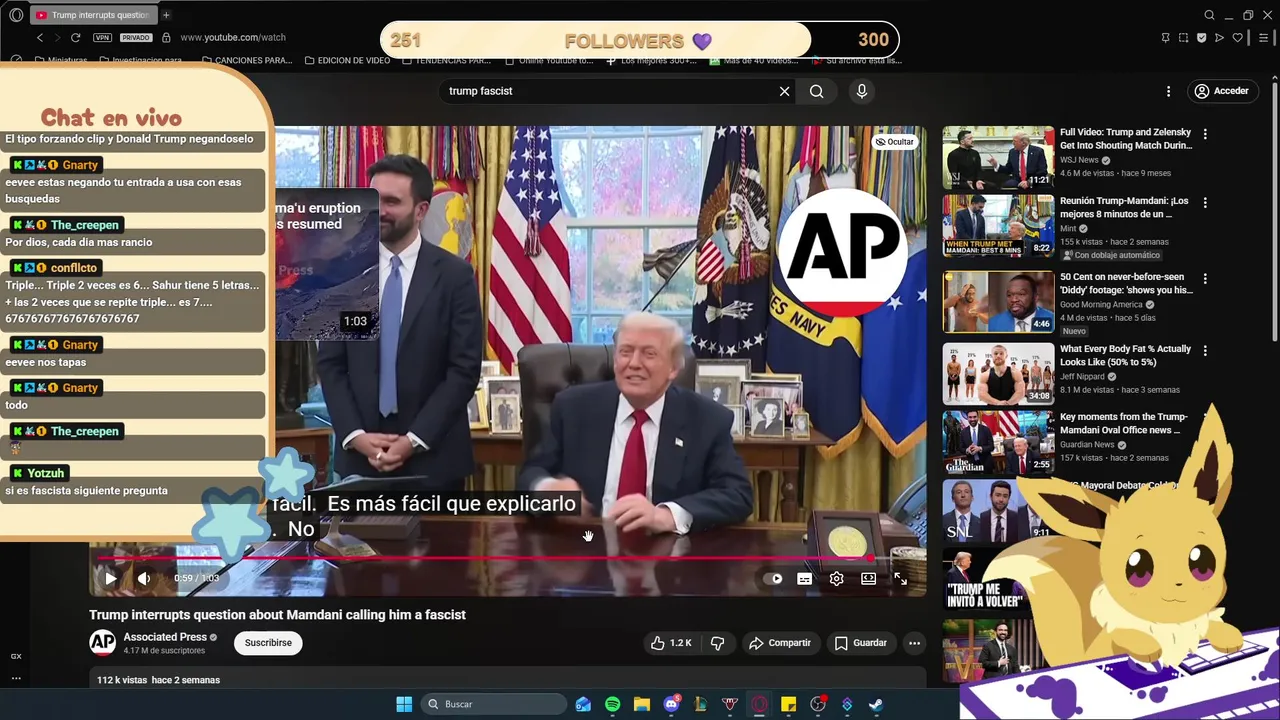Viewport: 1280px width, 720px height.
Task: Open Windows Start menu
Action: point(404,704)
